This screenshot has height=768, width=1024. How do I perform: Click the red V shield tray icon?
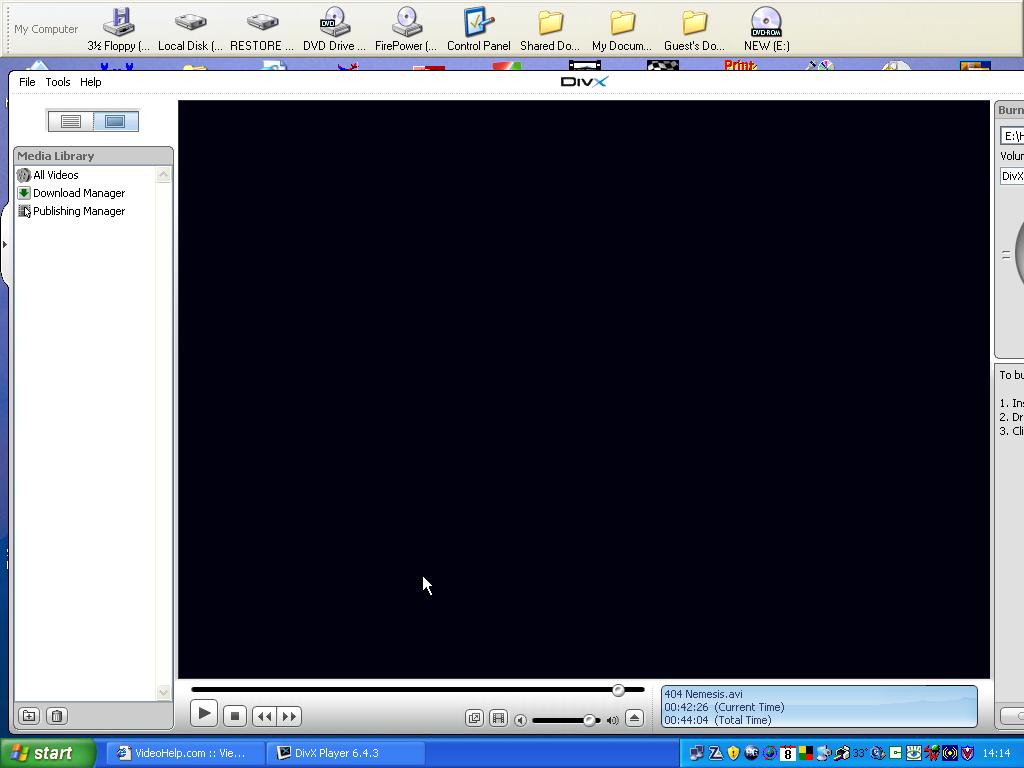(x=968, y=753)
